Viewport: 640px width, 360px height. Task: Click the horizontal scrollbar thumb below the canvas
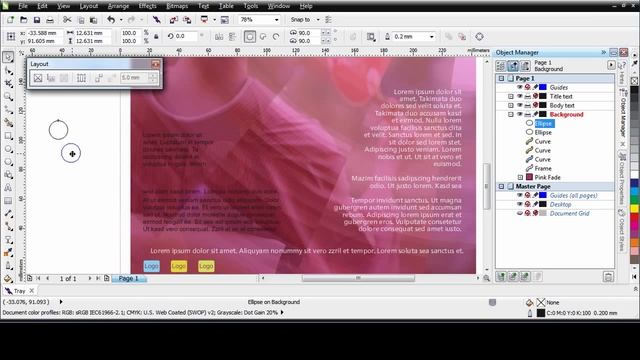pyautogui.click(x=358, y=278)
